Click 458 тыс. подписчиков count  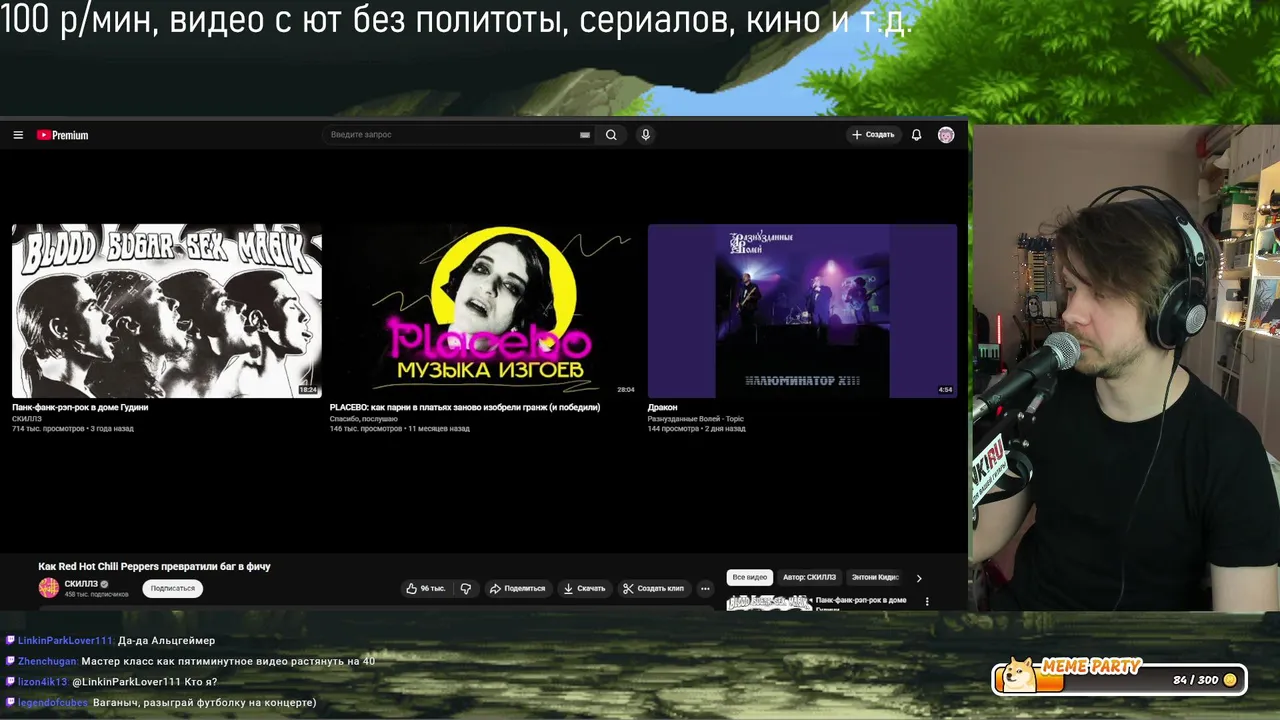97,595
